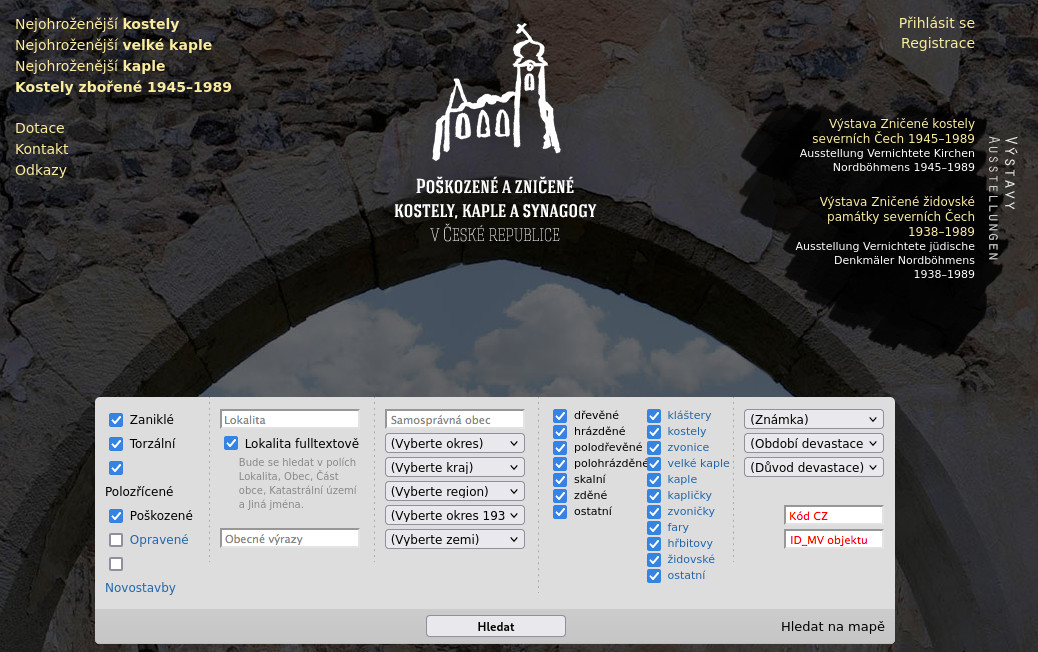Toggle the checkbox above Polozřícené
Image resolution: width=1038 pixels, height=652 pixels.
(x=116, y=468)
